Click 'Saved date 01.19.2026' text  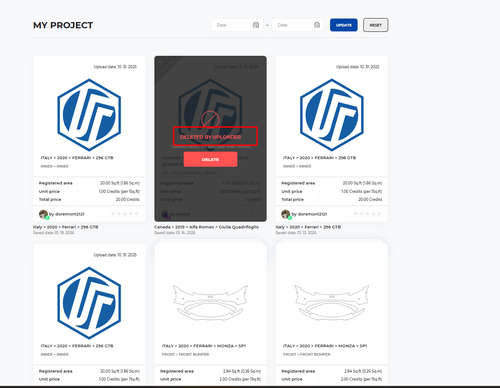click(x=53, y=233)
